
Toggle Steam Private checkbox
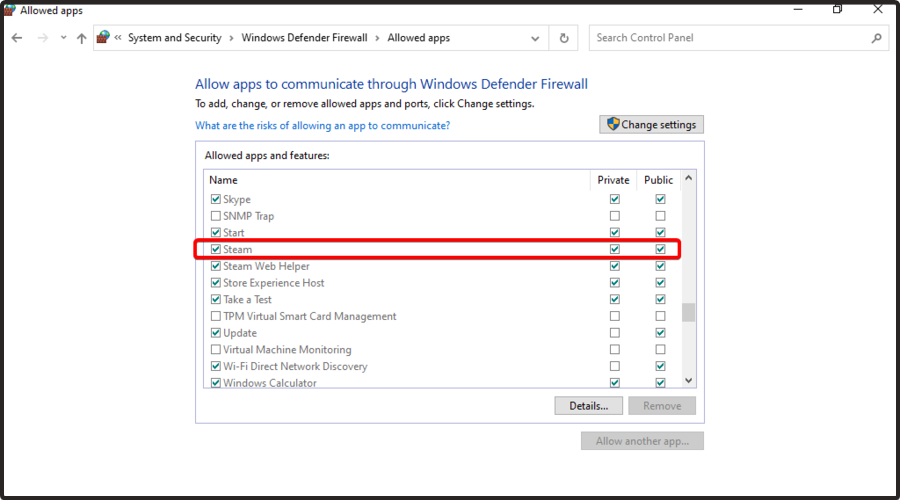[x=615, y=249]
